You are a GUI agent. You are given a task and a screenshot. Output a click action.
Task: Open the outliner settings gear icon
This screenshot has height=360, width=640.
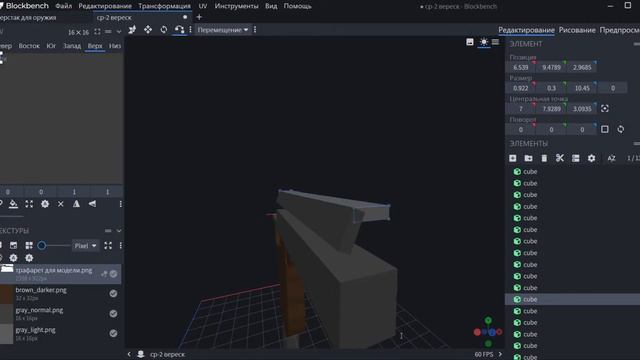click(591, 158)
